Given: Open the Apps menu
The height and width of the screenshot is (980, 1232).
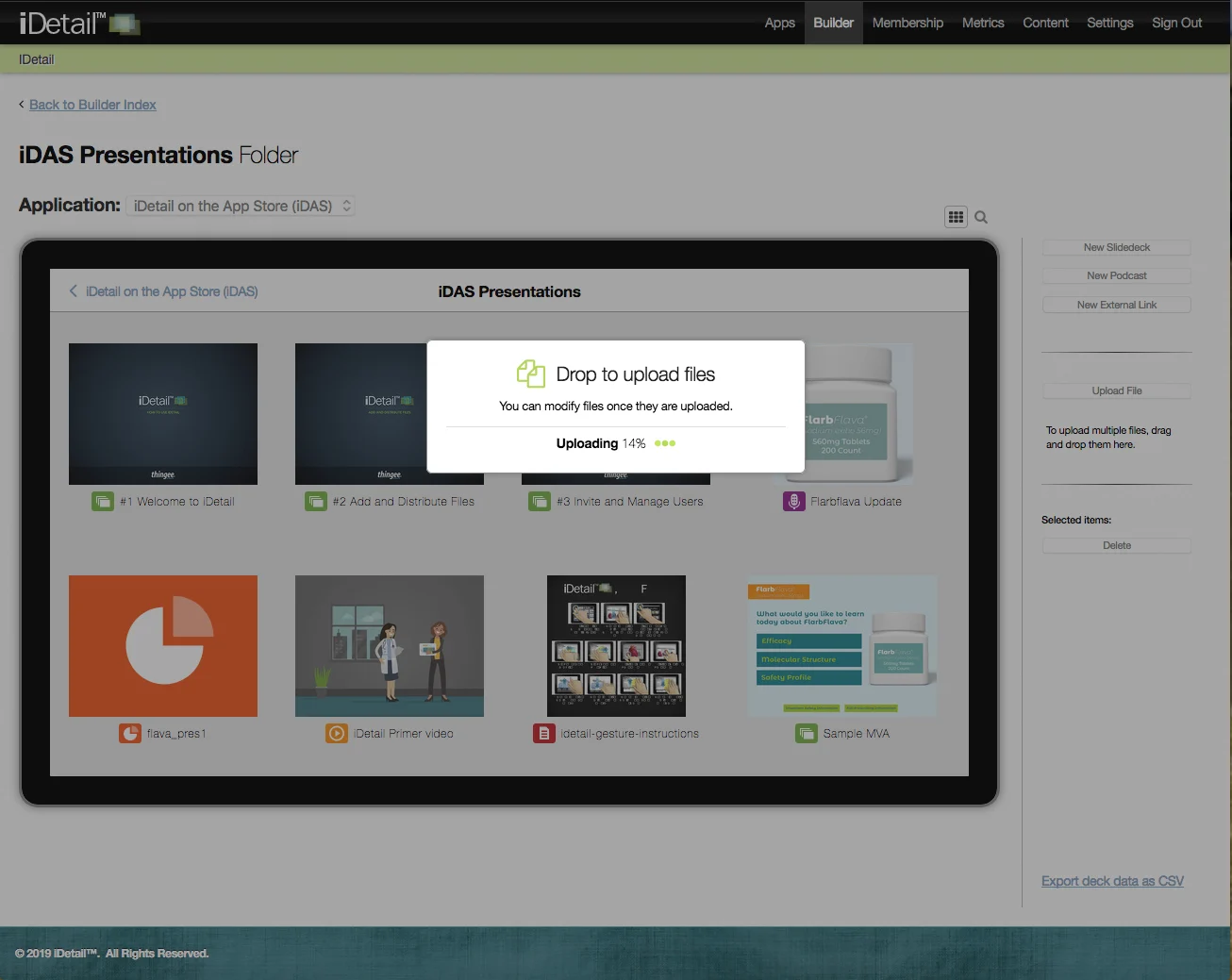Looking at the screenshot, I should pos(780,23).
